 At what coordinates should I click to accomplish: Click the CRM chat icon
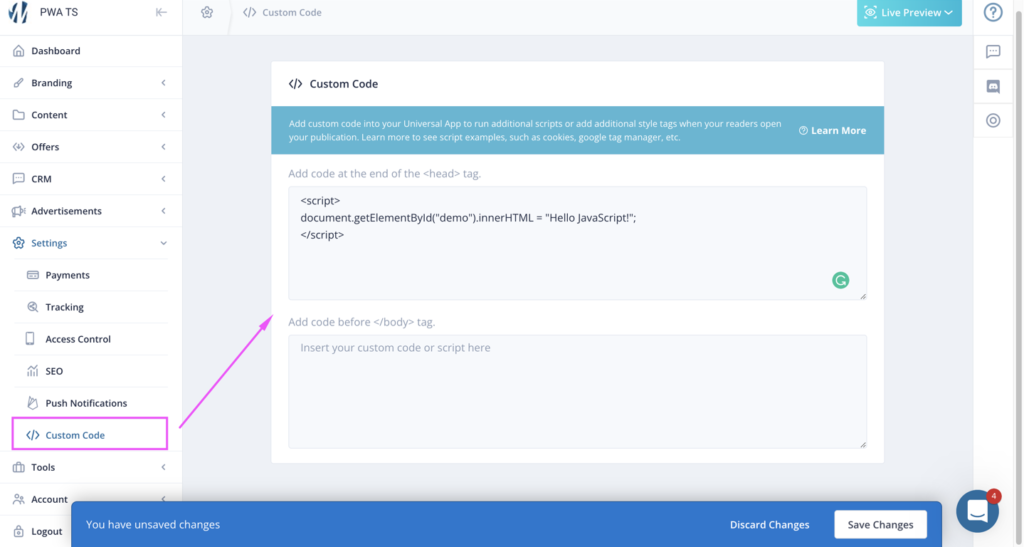(x=18, y=178)
